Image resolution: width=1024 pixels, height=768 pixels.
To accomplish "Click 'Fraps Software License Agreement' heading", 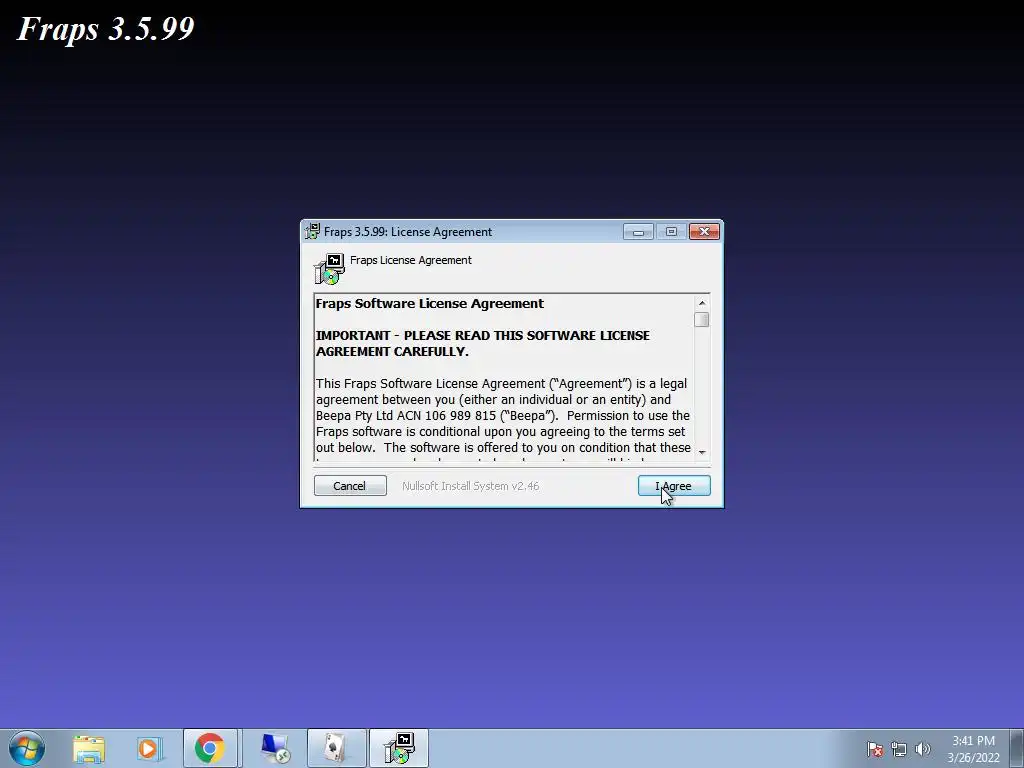I will [x=430, y=304].
